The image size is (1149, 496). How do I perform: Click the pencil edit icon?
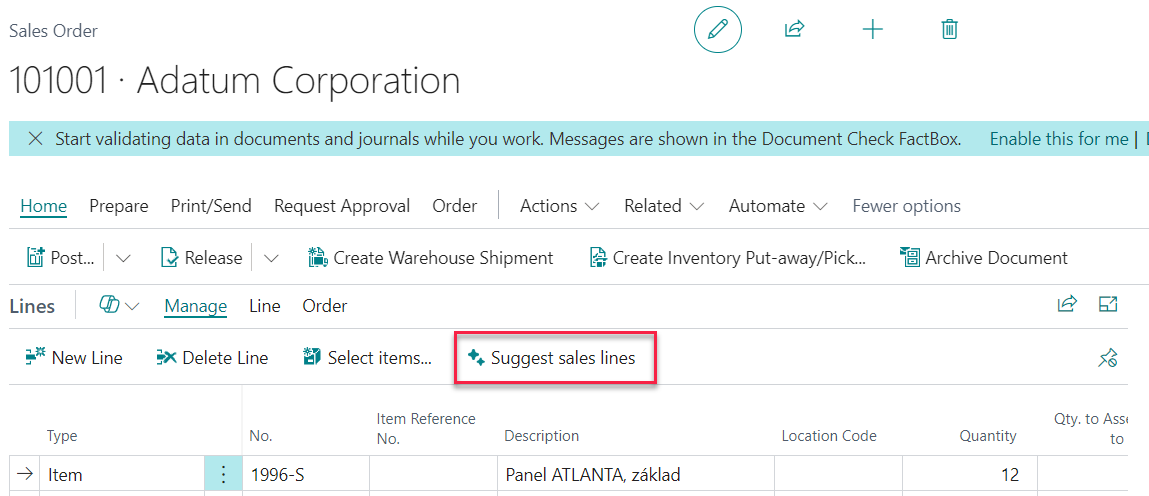(x=717, y=29)
